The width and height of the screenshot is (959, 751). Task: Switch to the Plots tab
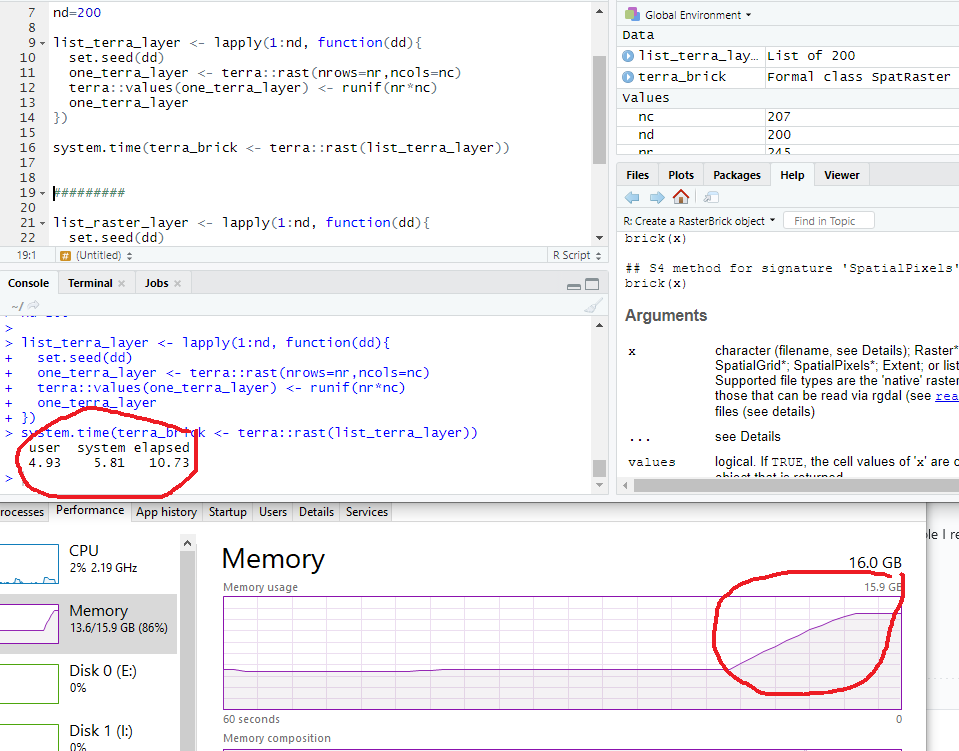point(680,174)
